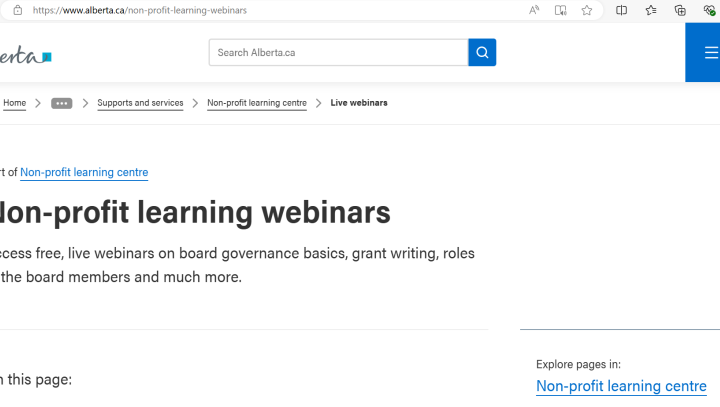Open Non-profit learning centre breadcrumb
The image size is (720, 407).
(x=256, y=103)
